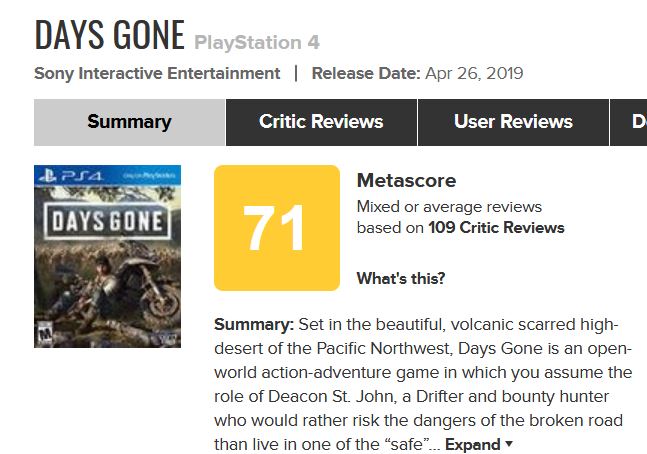
Task: Click the Mixed or average reviews text
Action: [449, 207]
